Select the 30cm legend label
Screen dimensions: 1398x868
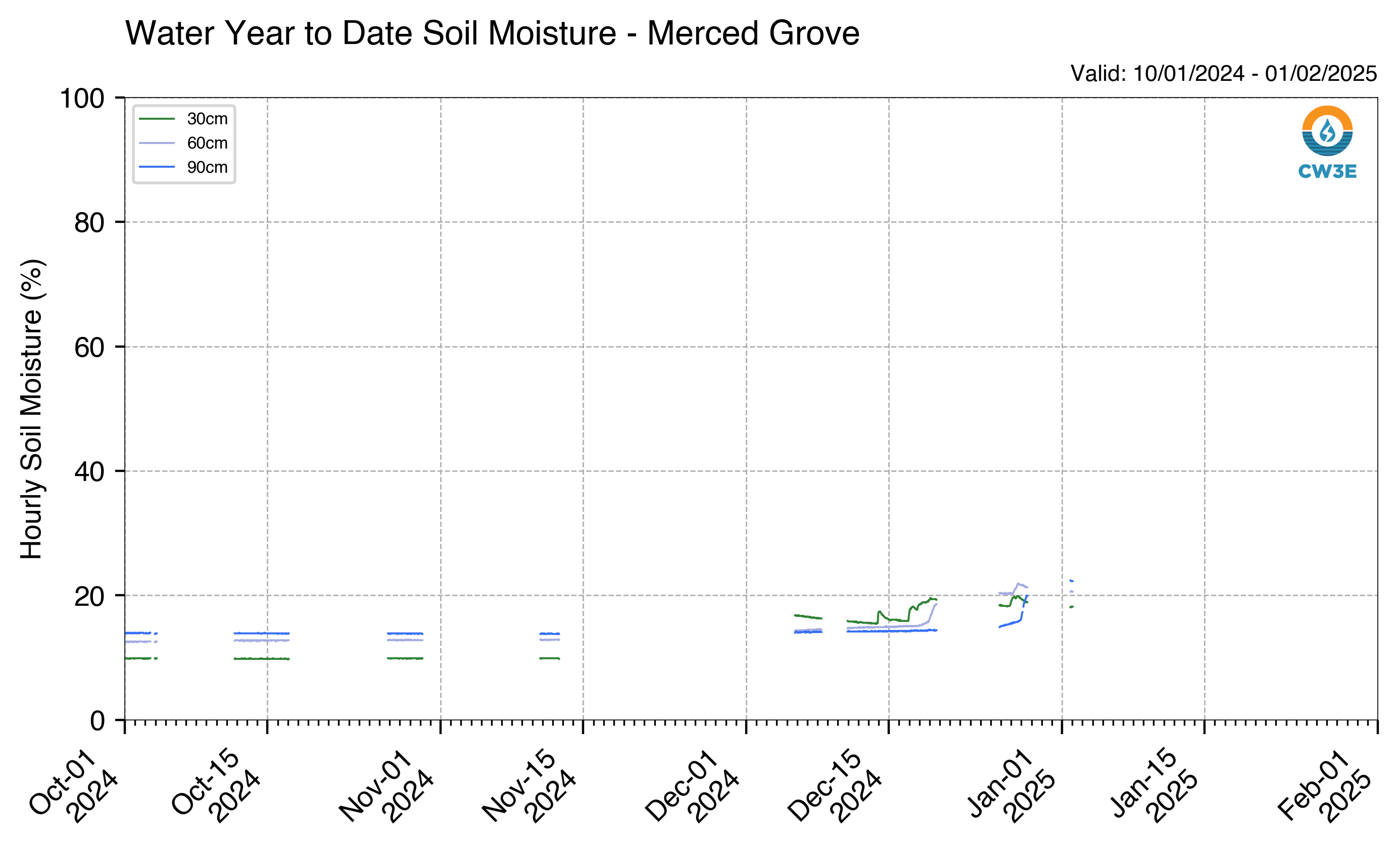207,119
